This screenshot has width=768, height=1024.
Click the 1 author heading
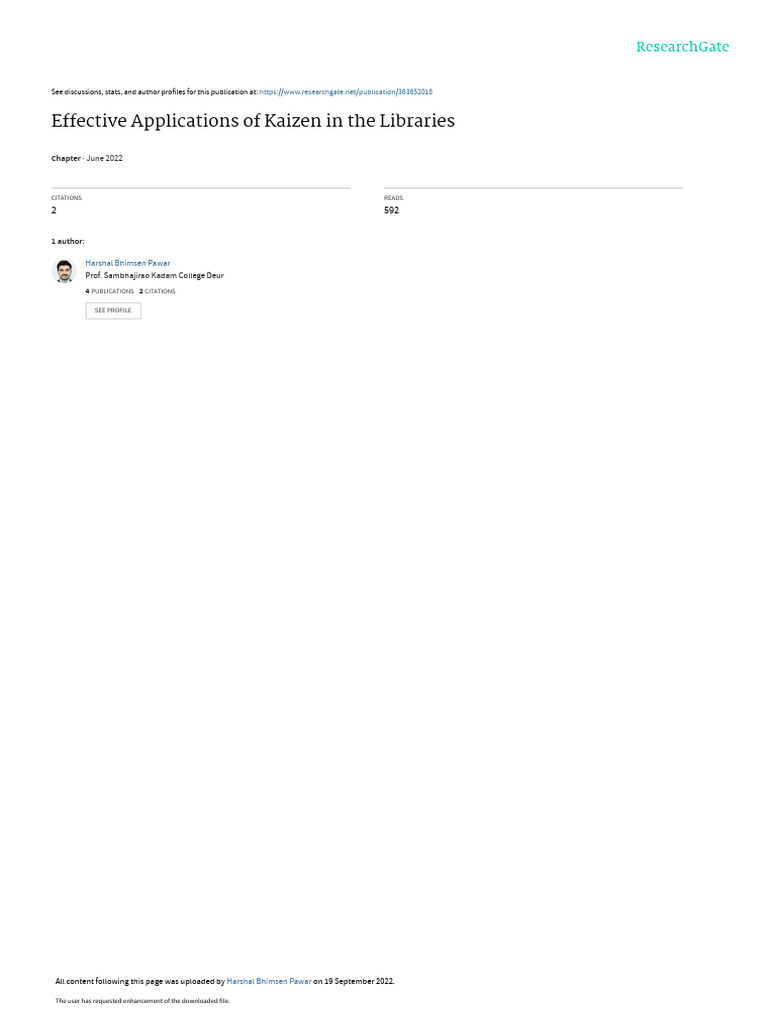coord(68,242)
